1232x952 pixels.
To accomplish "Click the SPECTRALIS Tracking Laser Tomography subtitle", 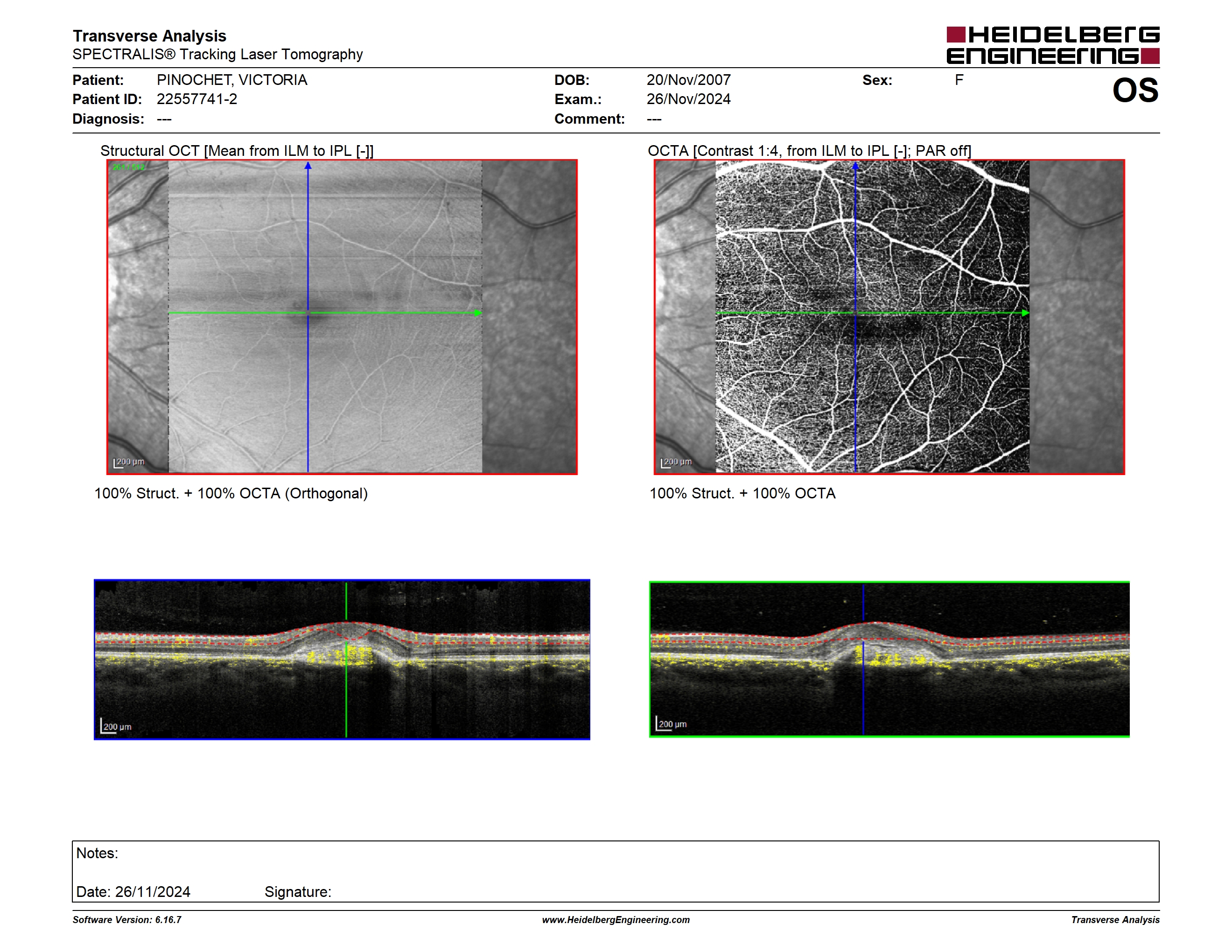I will 217,54.
